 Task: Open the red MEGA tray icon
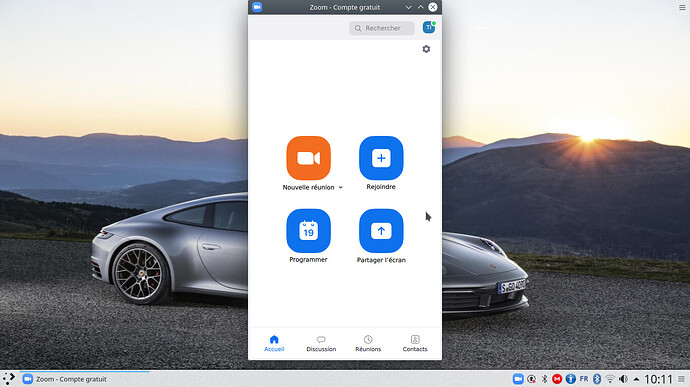tap(557, 379)
